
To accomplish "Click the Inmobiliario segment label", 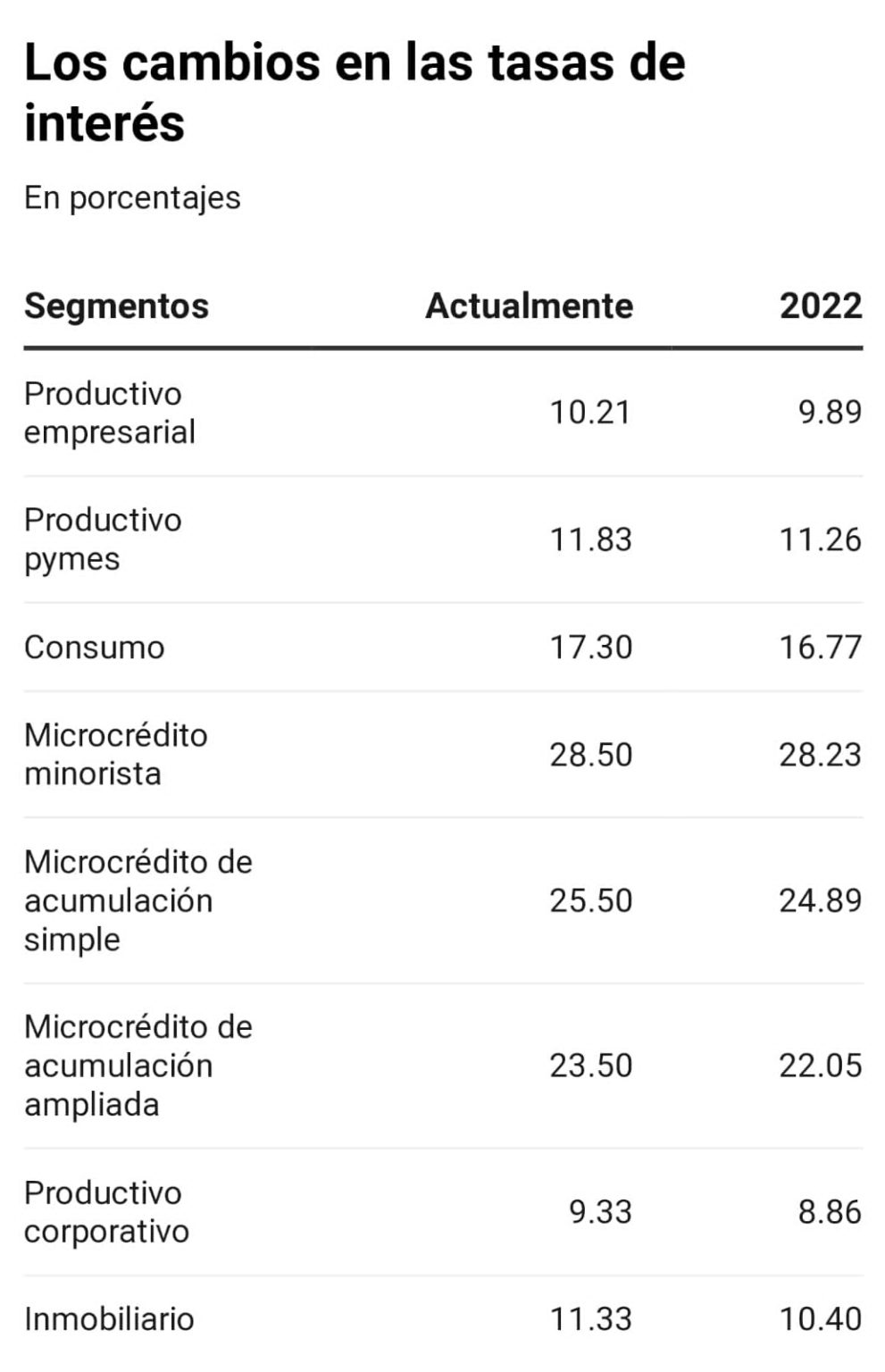I will pos(109,1319).
